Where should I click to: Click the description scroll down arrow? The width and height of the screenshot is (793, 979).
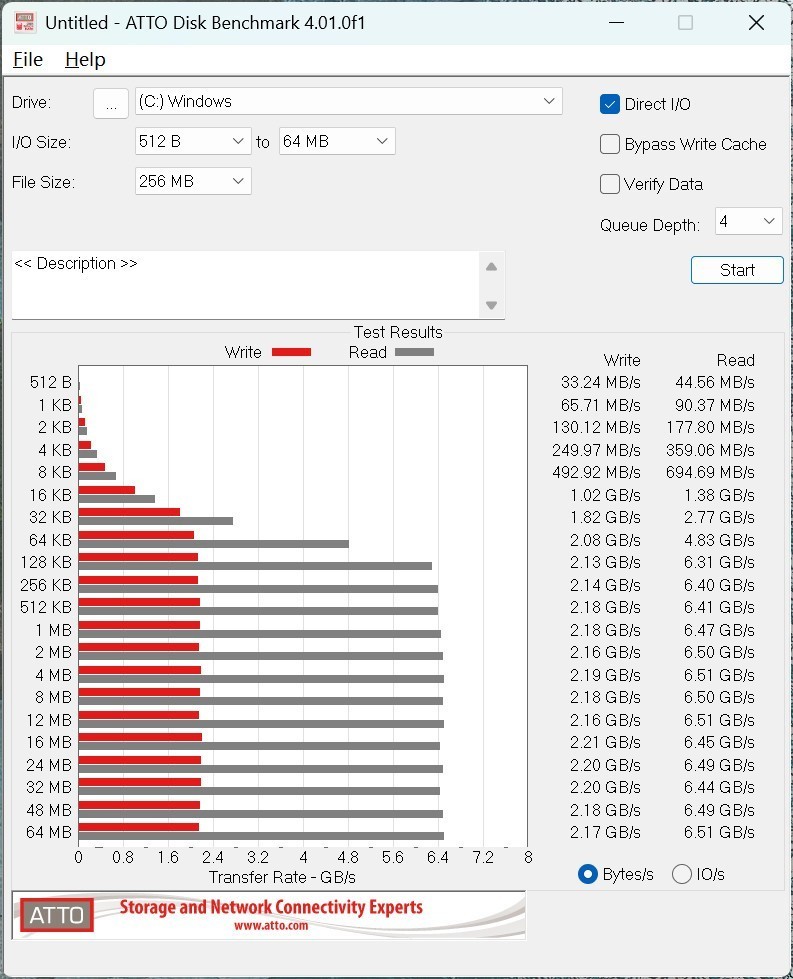[x=491, y=305]
